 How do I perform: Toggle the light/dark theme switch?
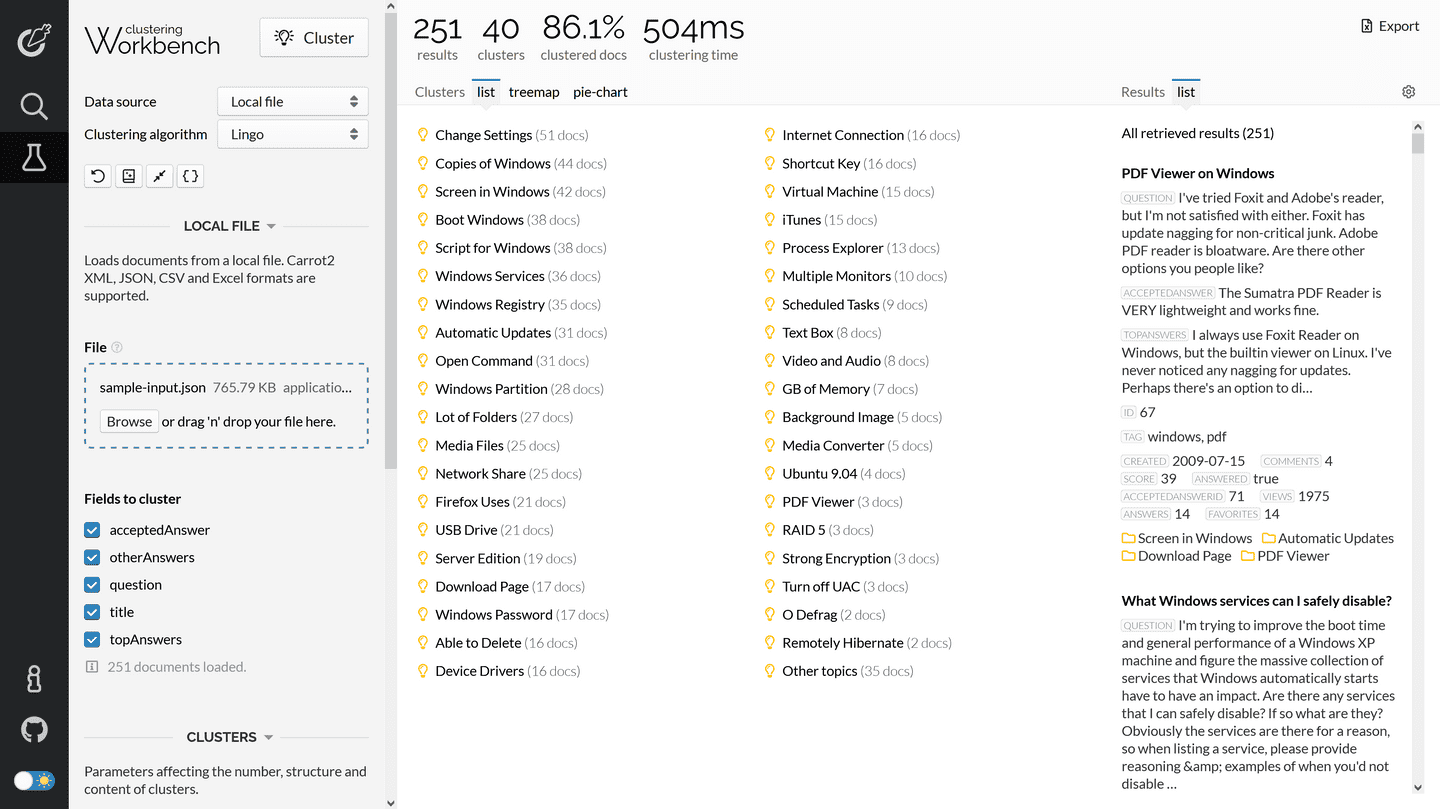coord(34,781)
